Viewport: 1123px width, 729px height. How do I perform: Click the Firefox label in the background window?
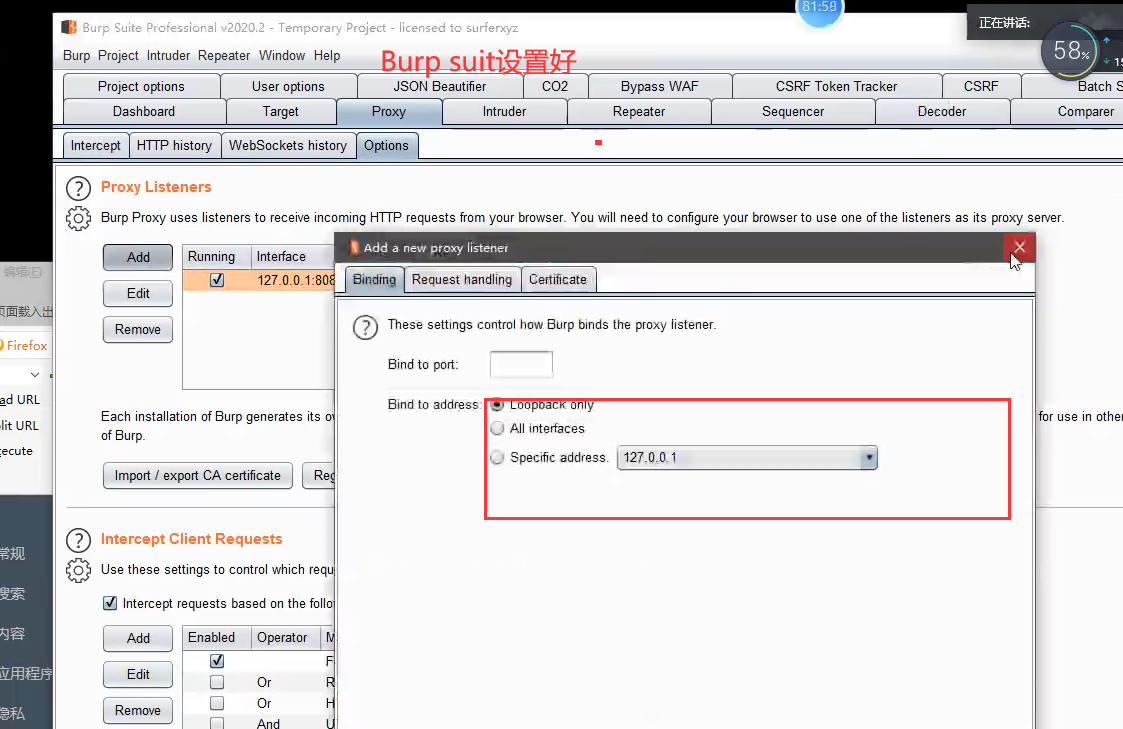[26, 345]
